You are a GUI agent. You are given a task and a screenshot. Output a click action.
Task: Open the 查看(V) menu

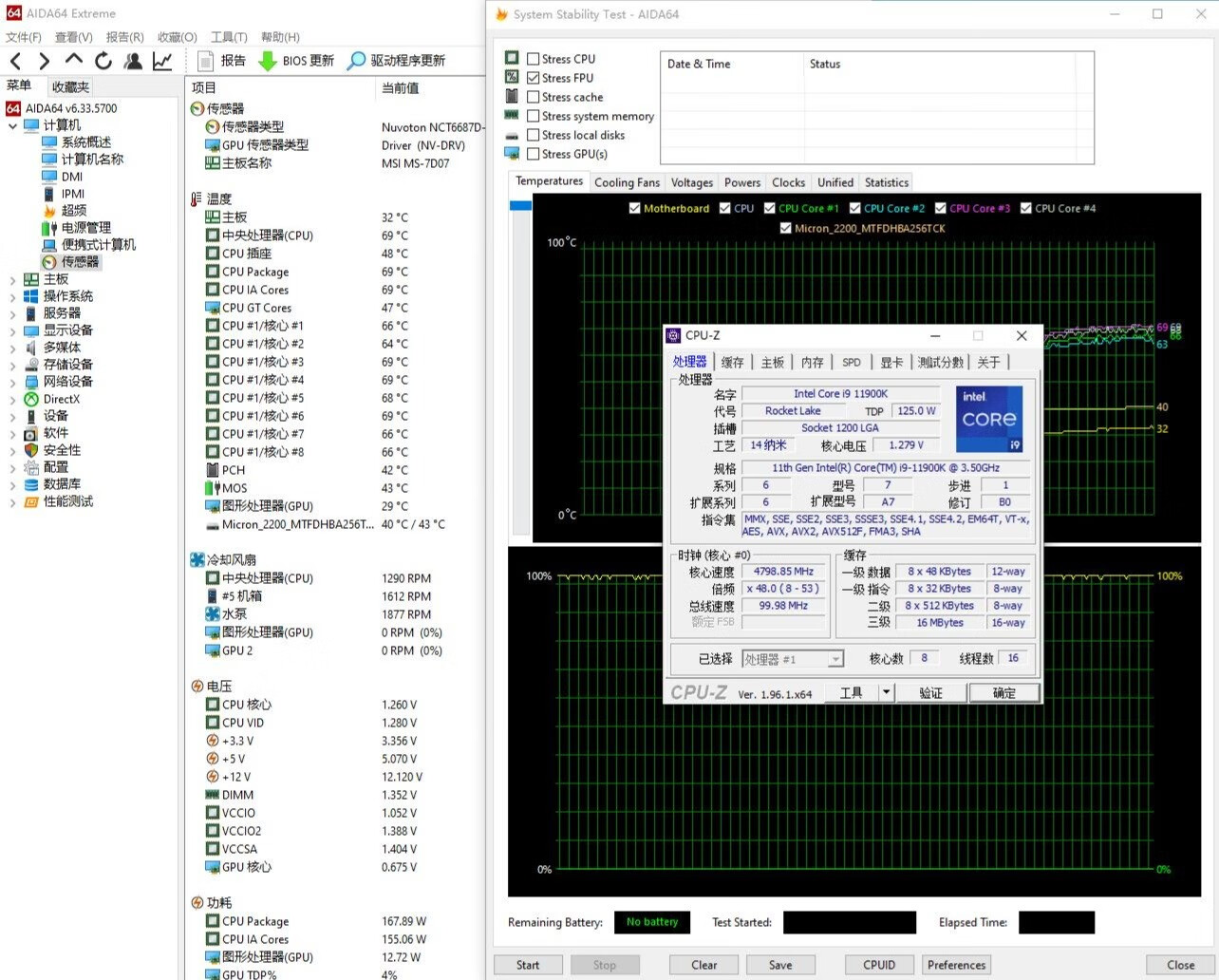tap(74, 37)
